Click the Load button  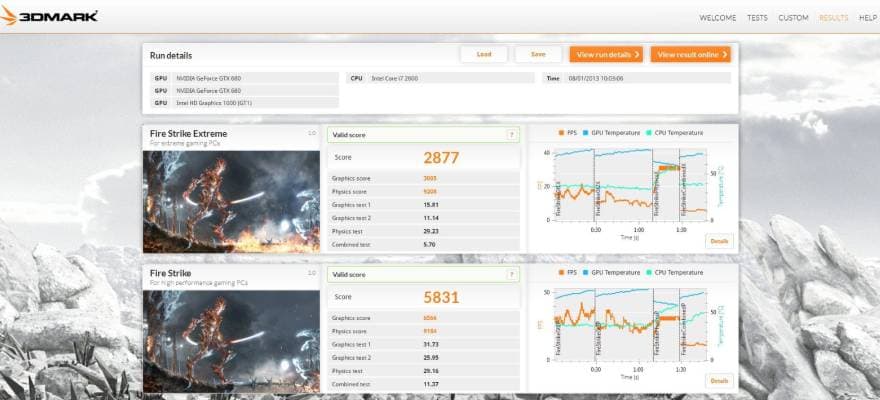click(x=484, y=54)
